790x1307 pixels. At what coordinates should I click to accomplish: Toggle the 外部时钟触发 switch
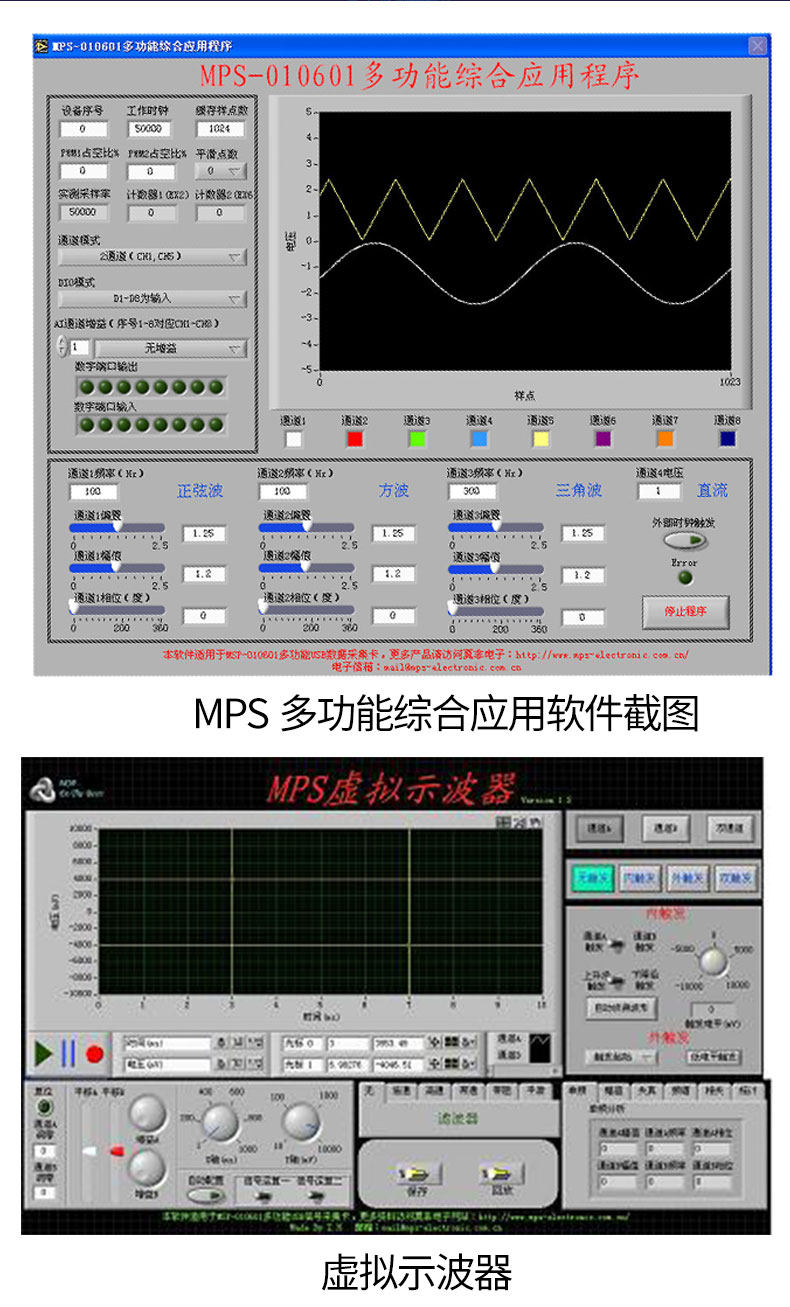point(685,540)
